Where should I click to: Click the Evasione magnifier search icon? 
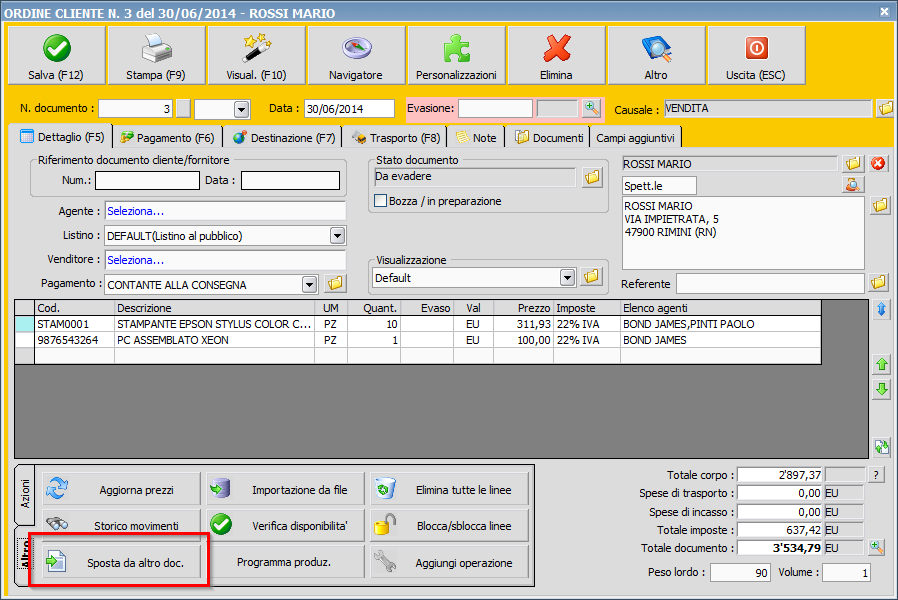[x=592, y=108]
